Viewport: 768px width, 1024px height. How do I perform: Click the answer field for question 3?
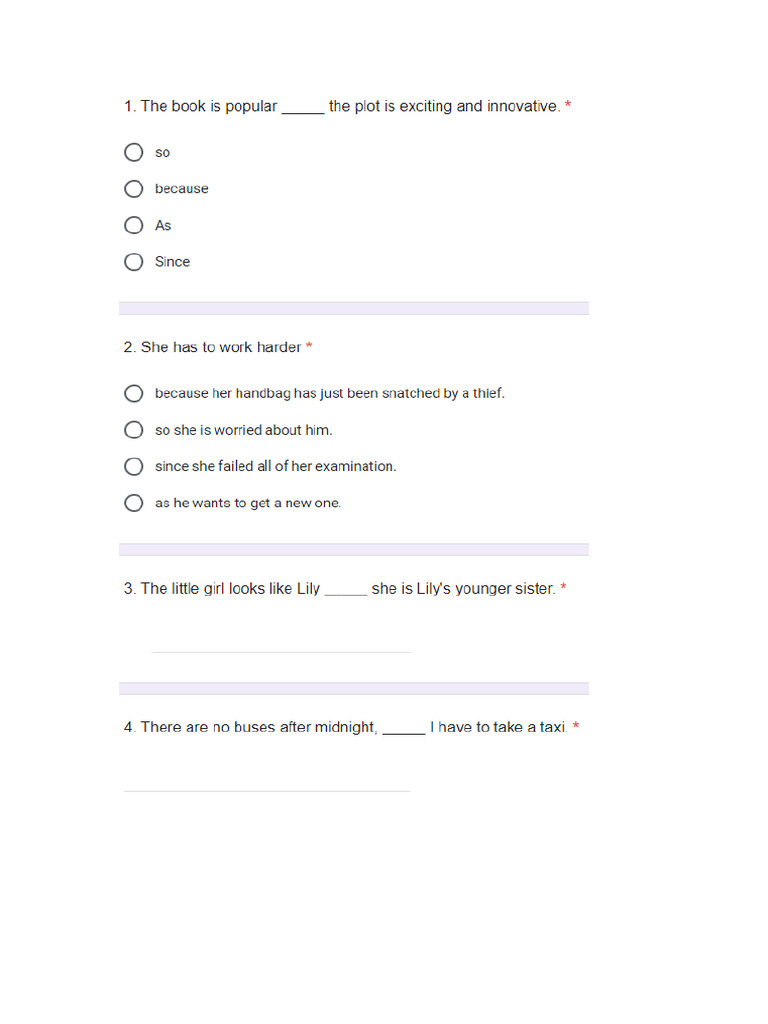pos(280,642)
